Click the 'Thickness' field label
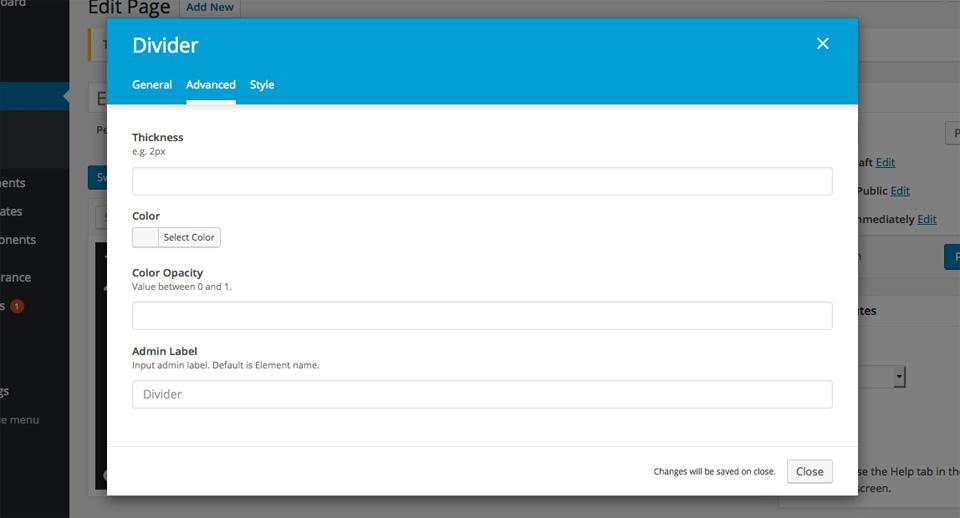 pyautogui.click(x=157, y=137)
